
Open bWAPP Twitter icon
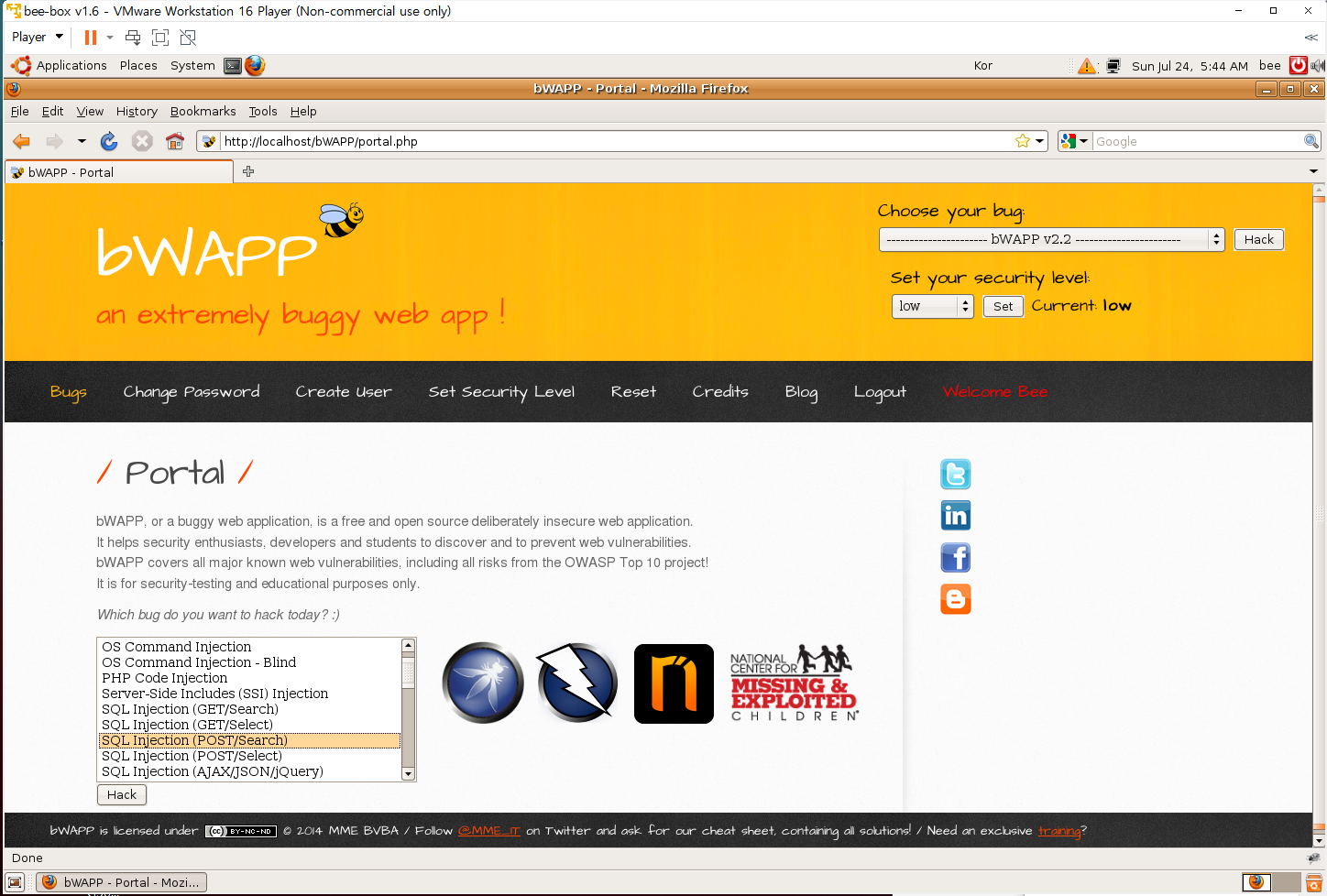(x=956, y=475)
